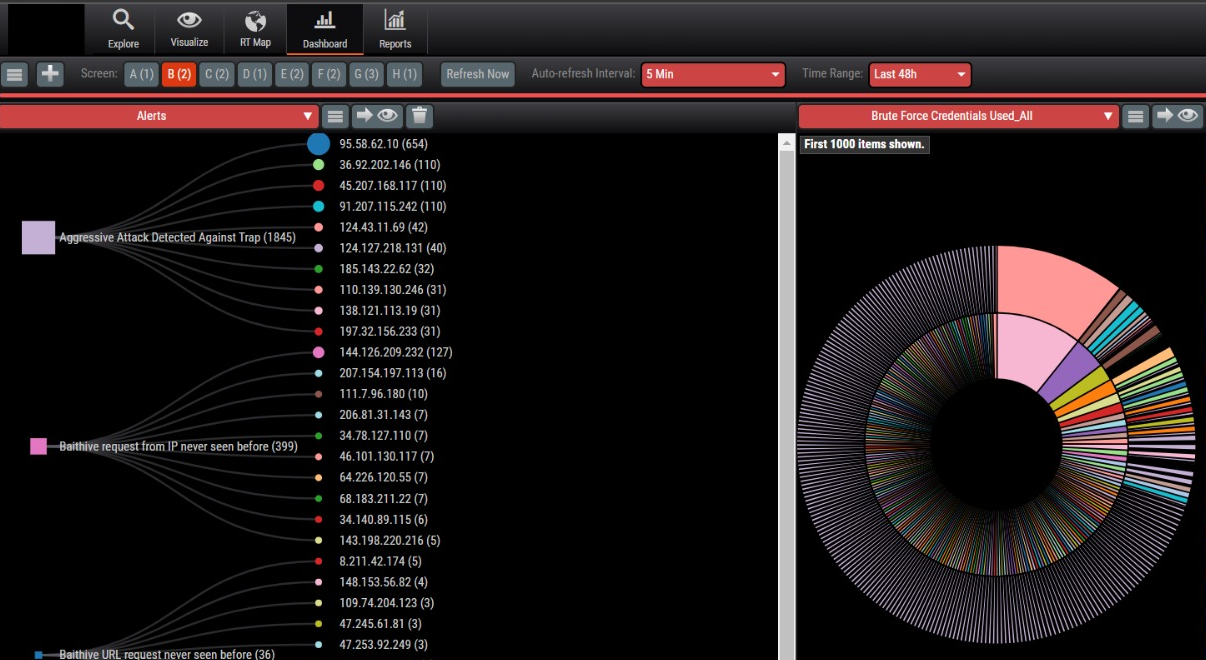Viewport: 1206px width, 660px height.
Task: Switch to screen H (1)
Action: pos(404,74)
